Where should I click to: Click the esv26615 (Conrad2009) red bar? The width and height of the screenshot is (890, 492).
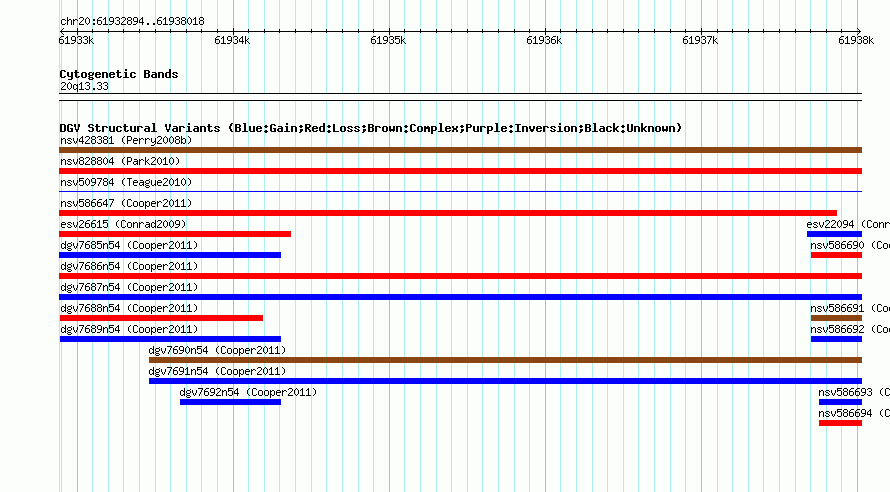click(x=175, y=234)
